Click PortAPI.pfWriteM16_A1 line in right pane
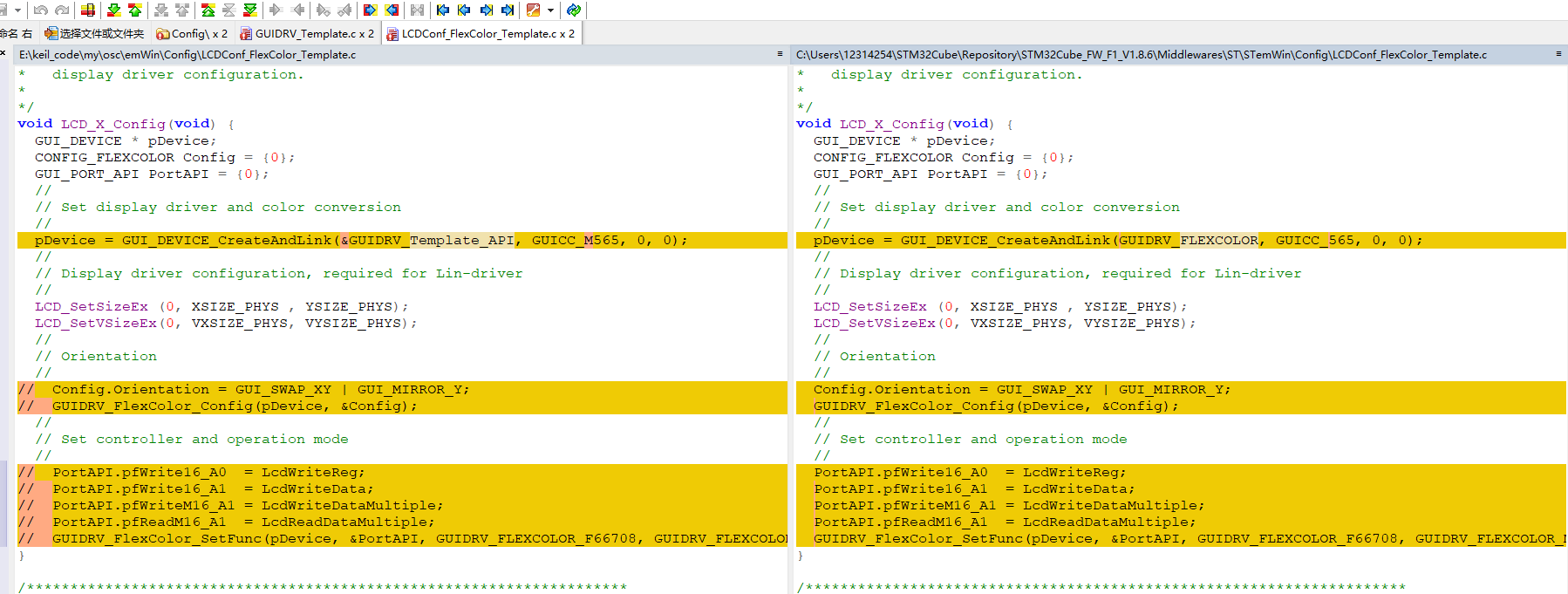Image resolution: width=1568 pixels, height=594 pixels. click(1181, 505)
